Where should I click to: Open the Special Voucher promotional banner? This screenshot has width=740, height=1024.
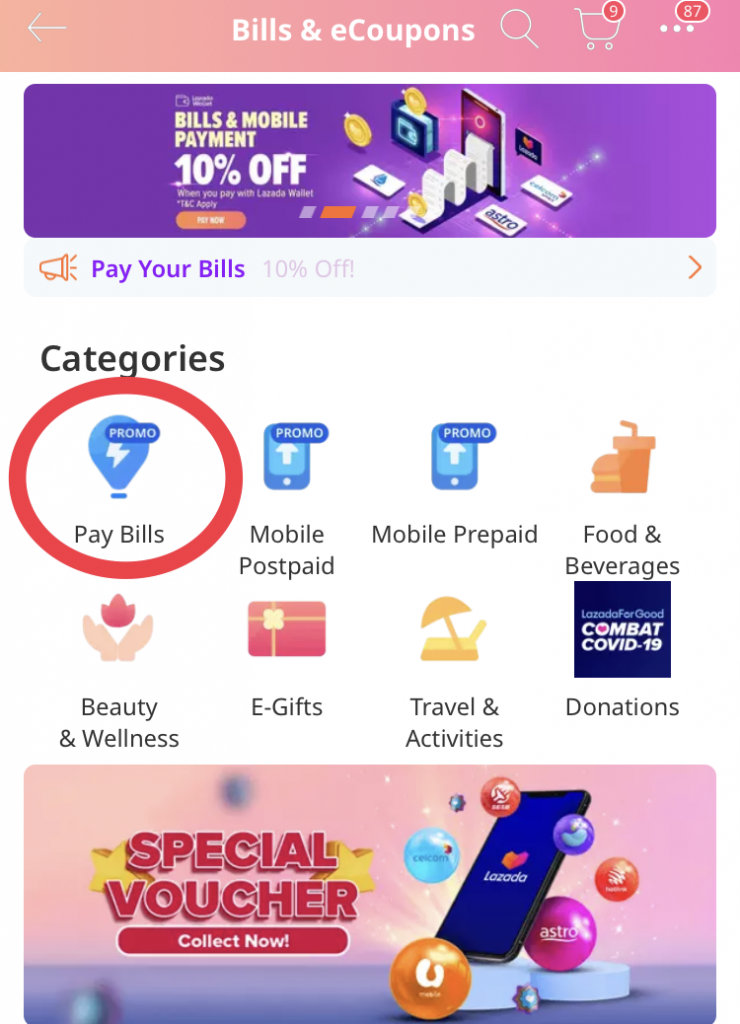[x=370, y=894]
